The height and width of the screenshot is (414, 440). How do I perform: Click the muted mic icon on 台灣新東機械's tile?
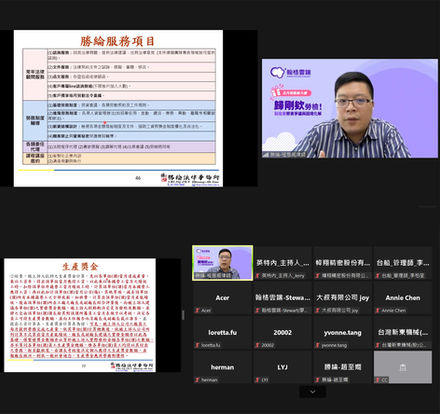click(x=378, y=345)
